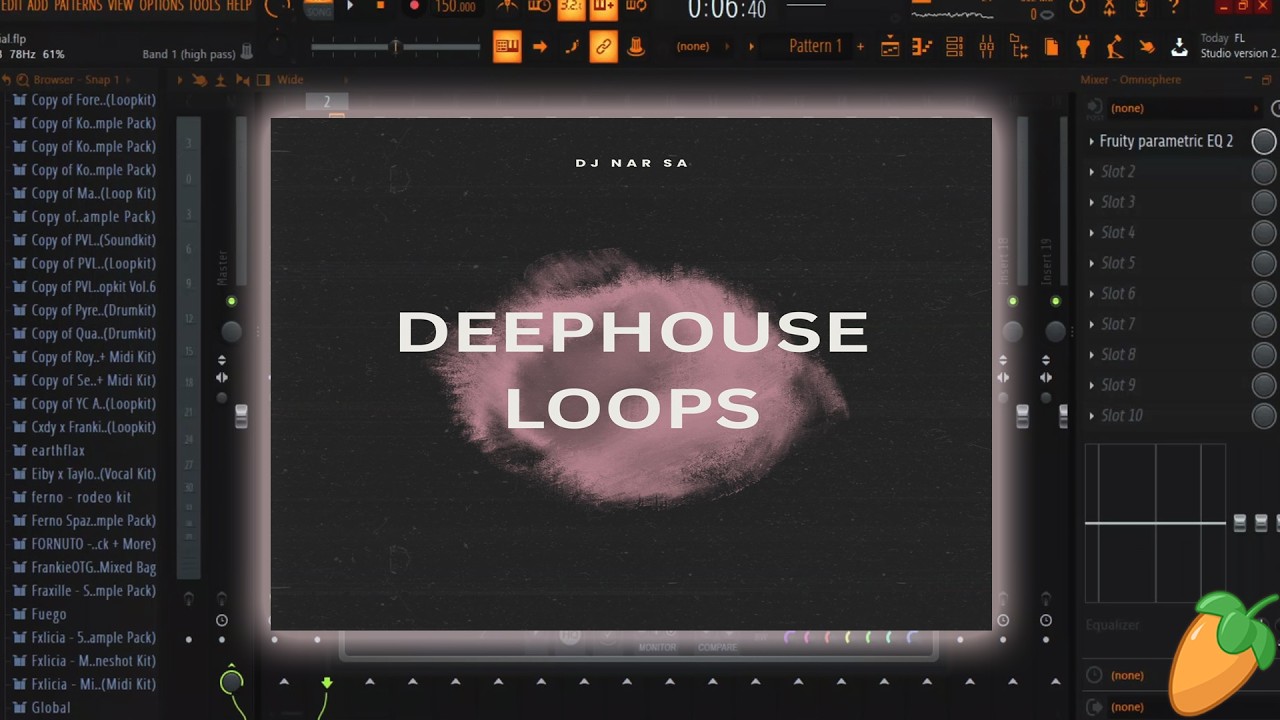The image size is (1280, 720).
Task: Click the 0:06:40 time display
Action: pyautogui.click(x=727, y=9)
